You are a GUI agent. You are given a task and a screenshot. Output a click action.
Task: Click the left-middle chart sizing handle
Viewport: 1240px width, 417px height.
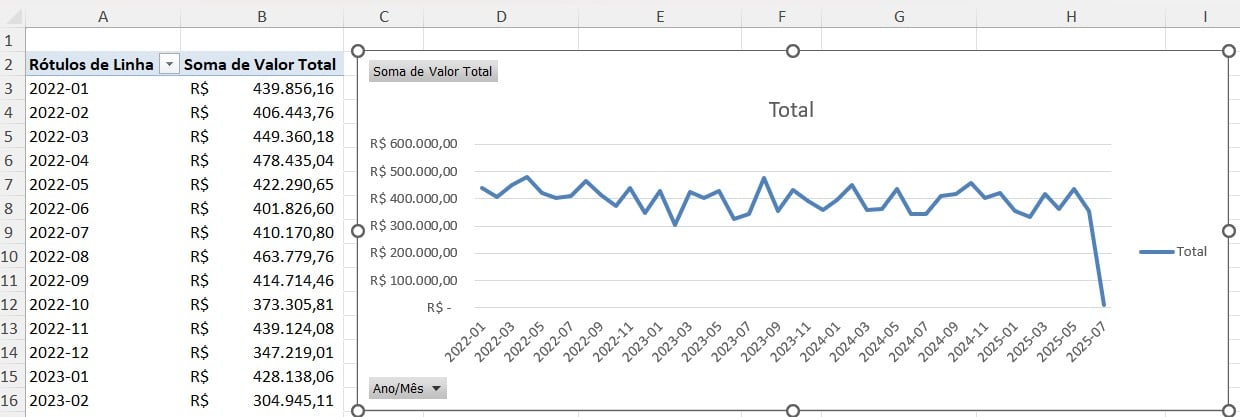[x=357, y=231]
